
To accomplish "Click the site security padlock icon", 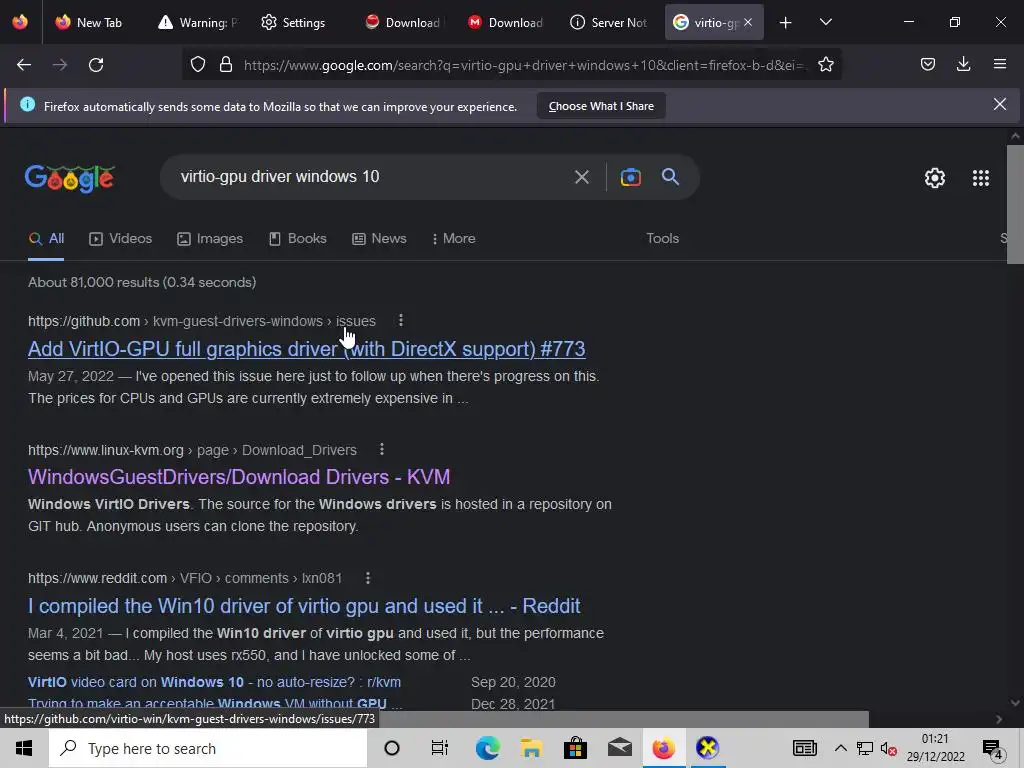I will pos(226,65).
